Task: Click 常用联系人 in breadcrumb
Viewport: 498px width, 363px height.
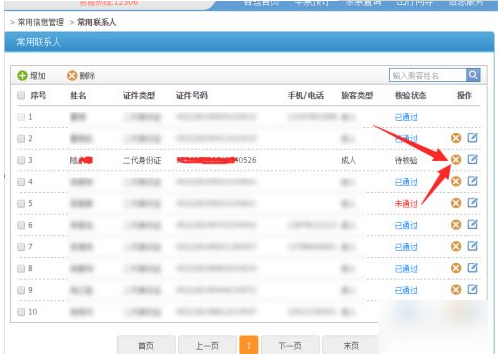Action: click(97, 22)
